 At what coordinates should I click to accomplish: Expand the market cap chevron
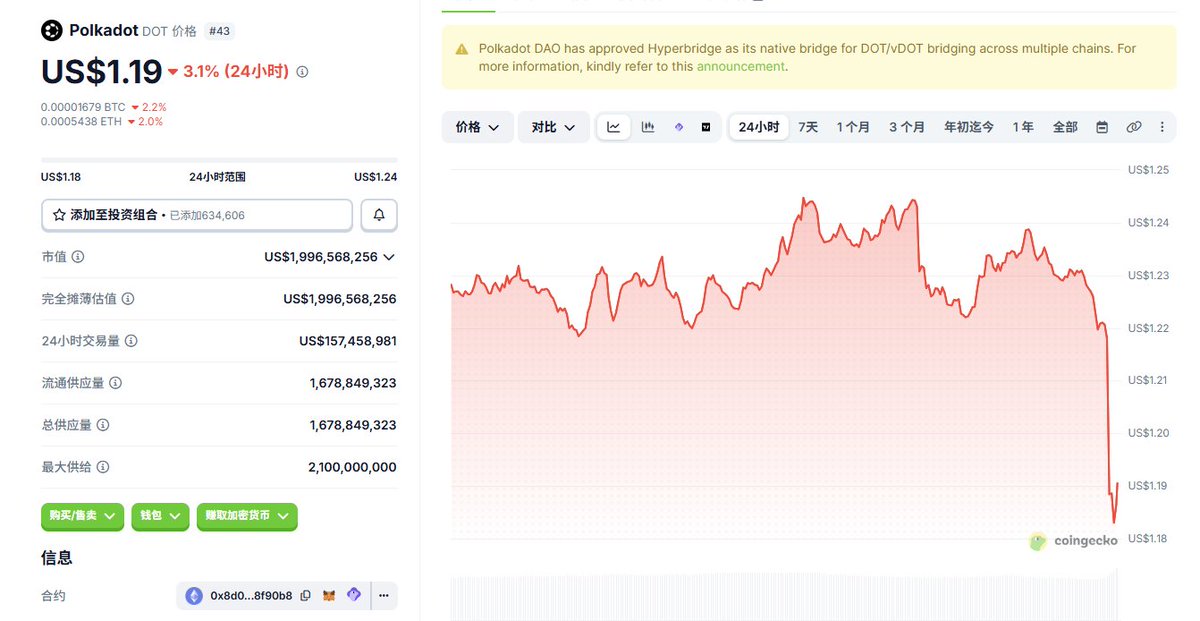pos(389,257)
